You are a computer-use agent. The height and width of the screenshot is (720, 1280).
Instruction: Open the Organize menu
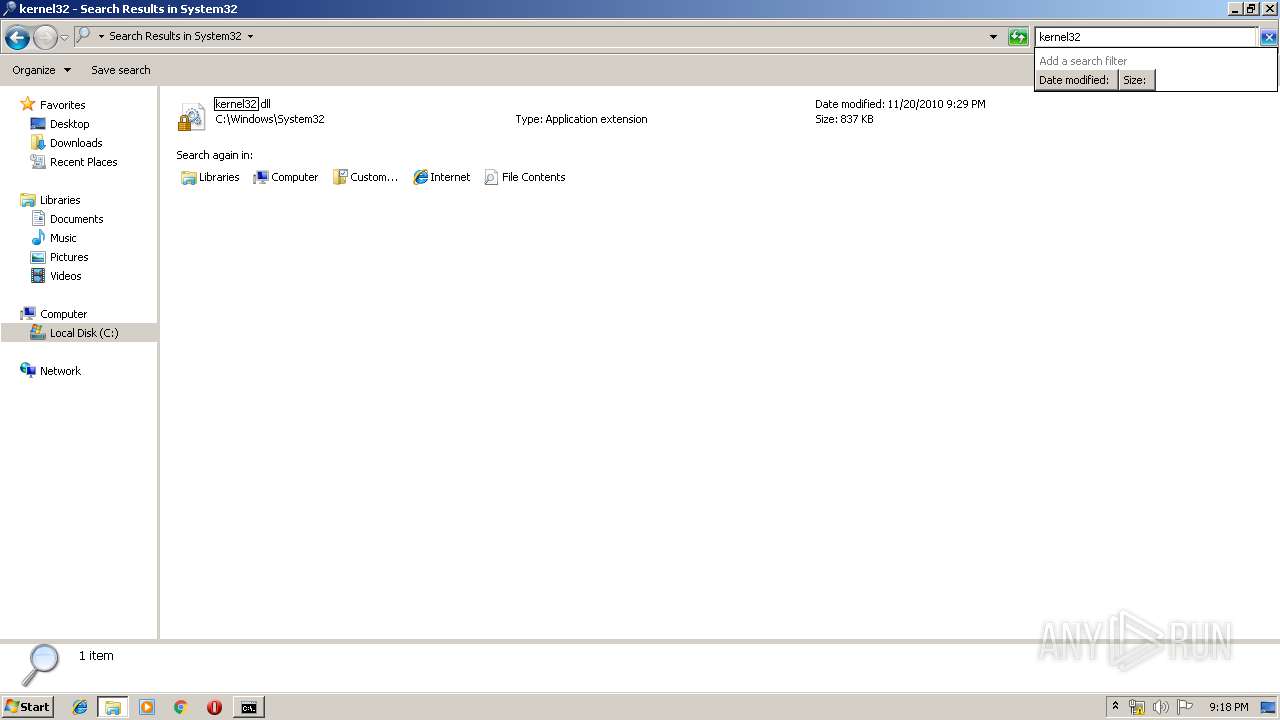coord(41,70)
